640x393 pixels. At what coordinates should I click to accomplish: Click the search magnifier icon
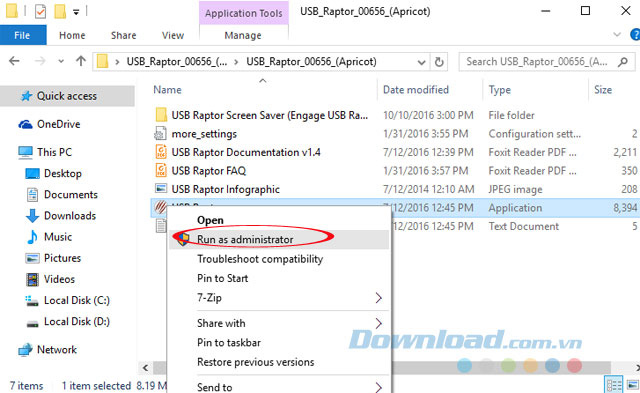(x=623, y=62)
